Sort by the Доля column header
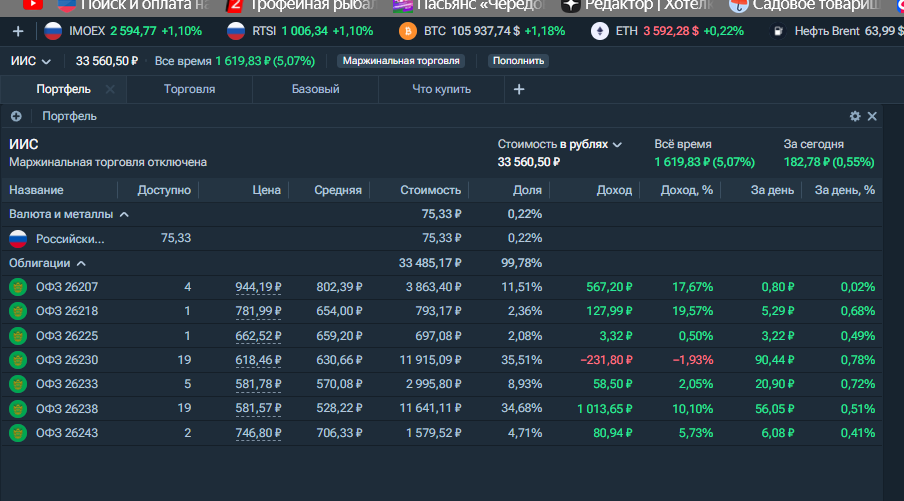Viewport: 904px width, 501px height. [528, 190]
